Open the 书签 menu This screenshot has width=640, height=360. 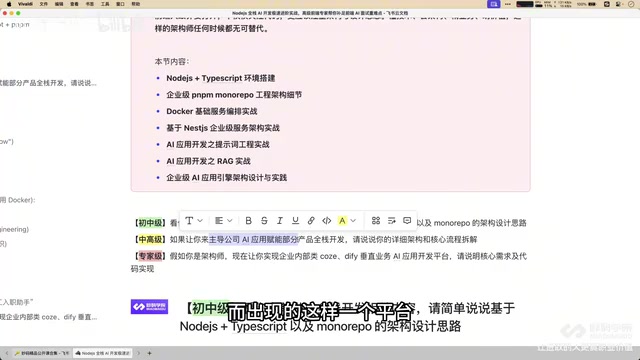pyautogui.click(x=90, y=4)
